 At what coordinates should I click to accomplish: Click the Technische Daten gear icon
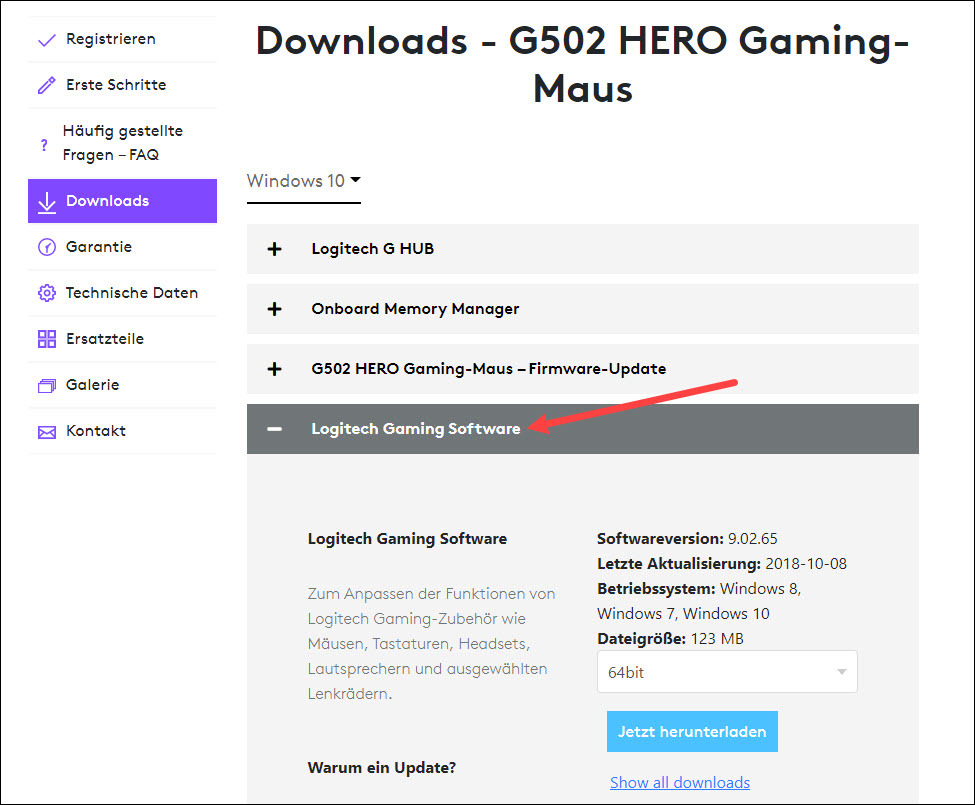tap(45, 293)
